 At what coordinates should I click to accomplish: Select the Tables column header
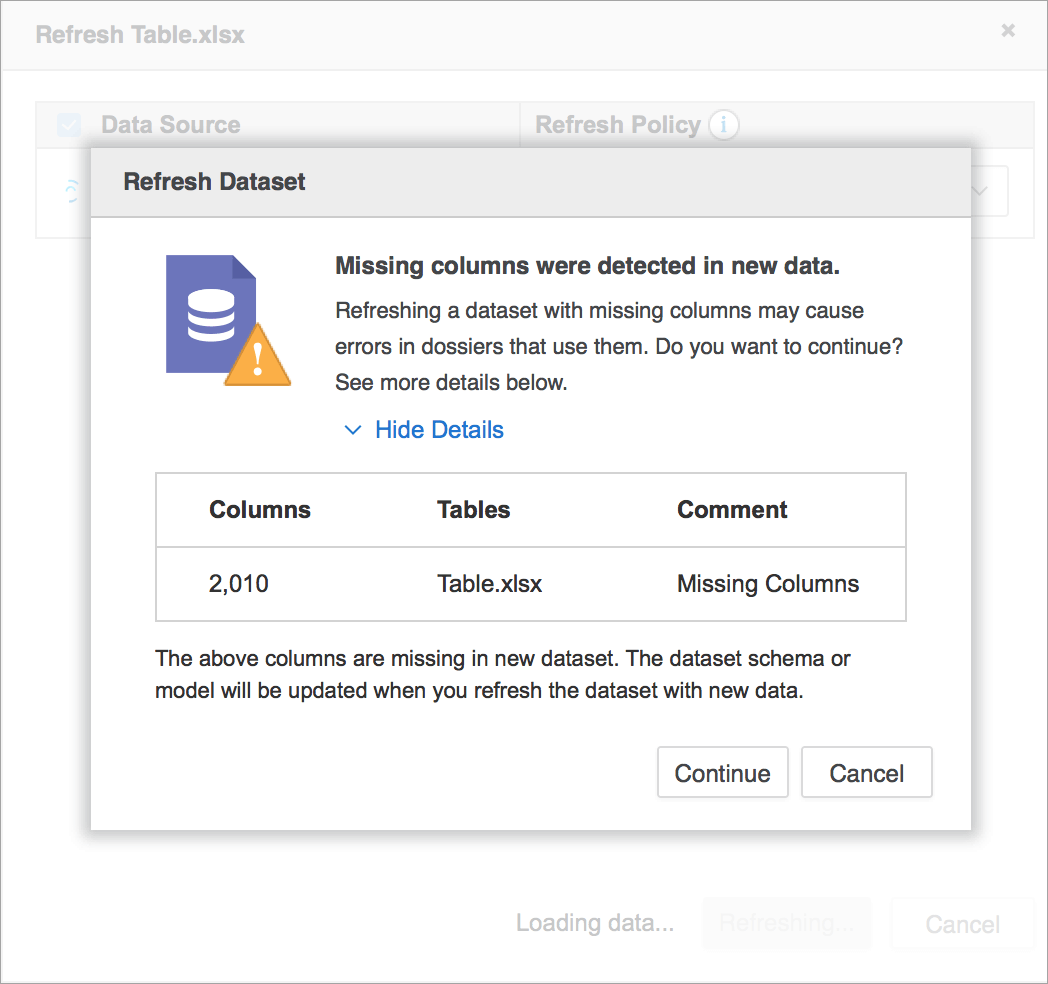click(x=474, y=510)
